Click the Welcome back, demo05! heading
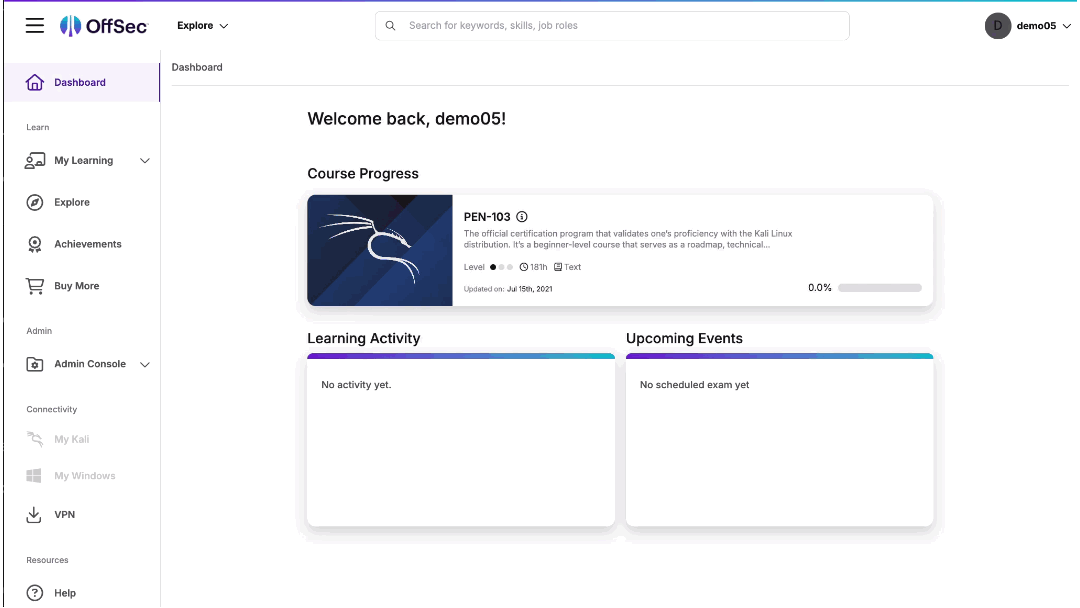The height and width of the screenshot is (608, 1080). pos(406,118)
